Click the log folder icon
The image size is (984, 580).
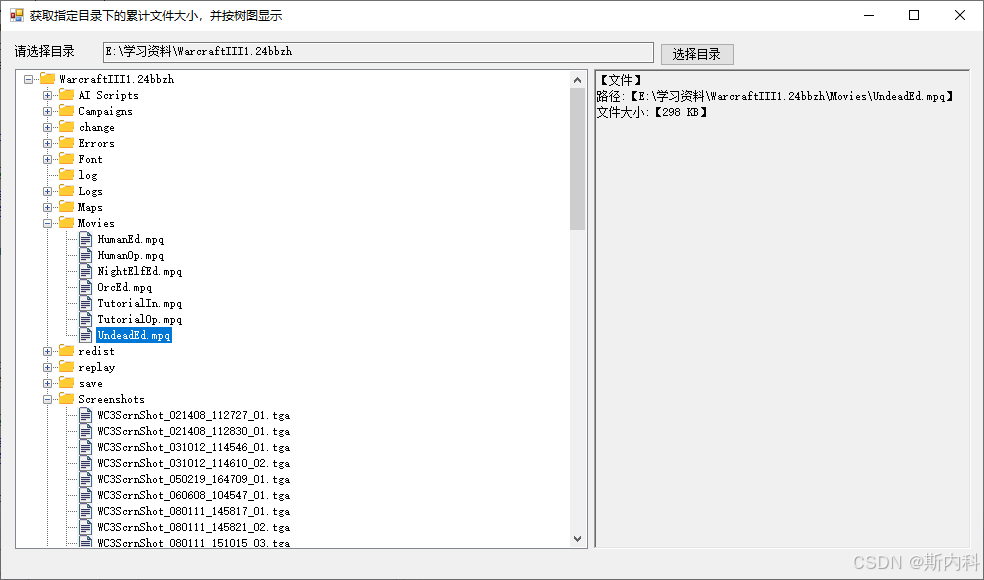67,175
